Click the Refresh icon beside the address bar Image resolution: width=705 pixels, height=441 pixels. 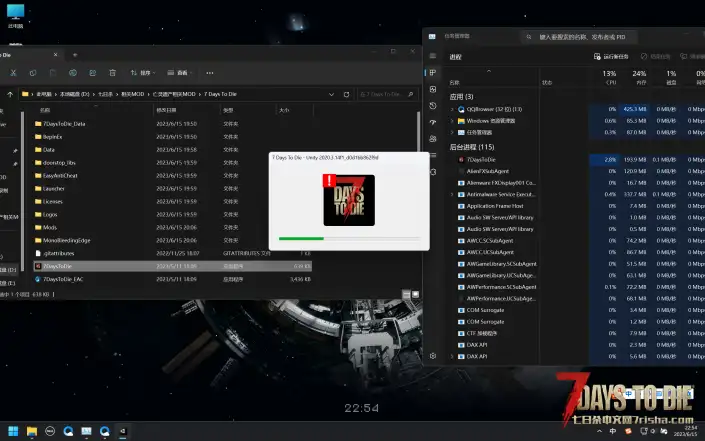click(x=346, y=94)
